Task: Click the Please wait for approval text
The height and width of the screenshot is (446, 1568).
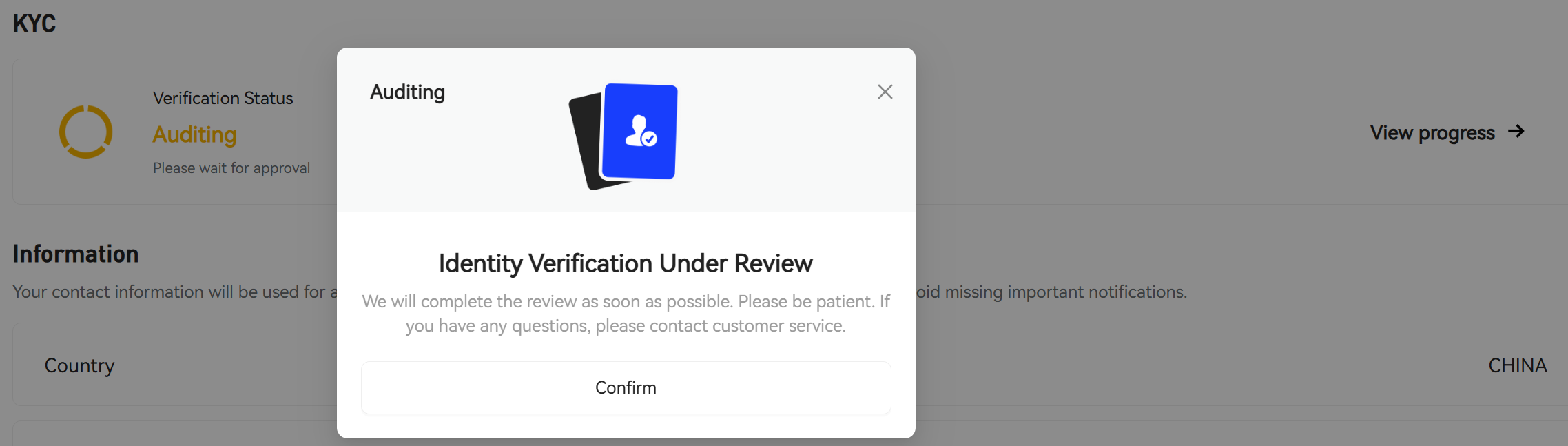Action: pos(231,168)
